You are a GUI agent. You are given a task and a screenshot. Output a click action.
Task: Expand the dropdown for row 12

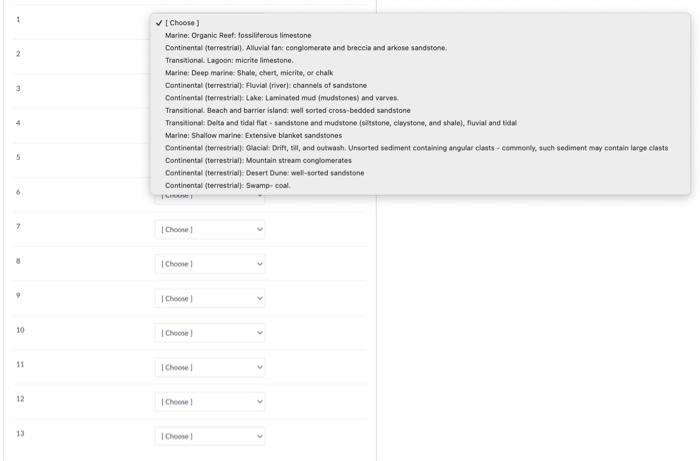[x=210, y=402]
